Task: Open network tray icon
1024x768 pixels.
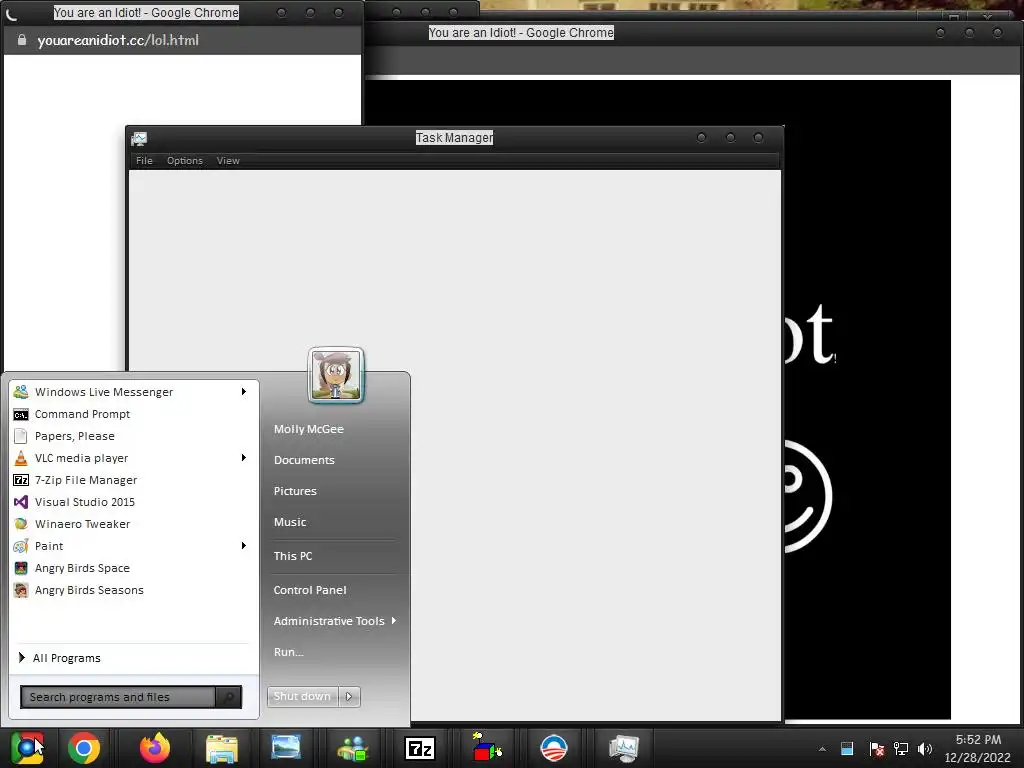Action: pyautogui.click(x=901, y=749)
